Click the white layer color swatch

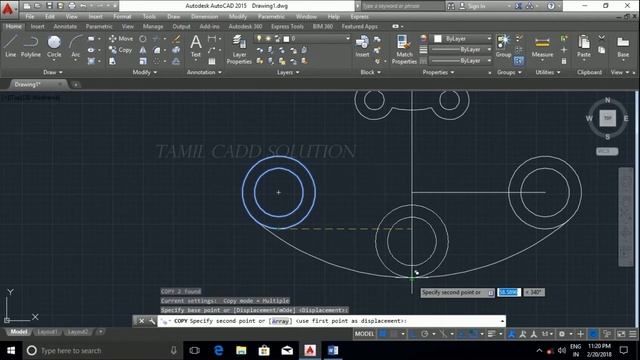tap(286, 39)
